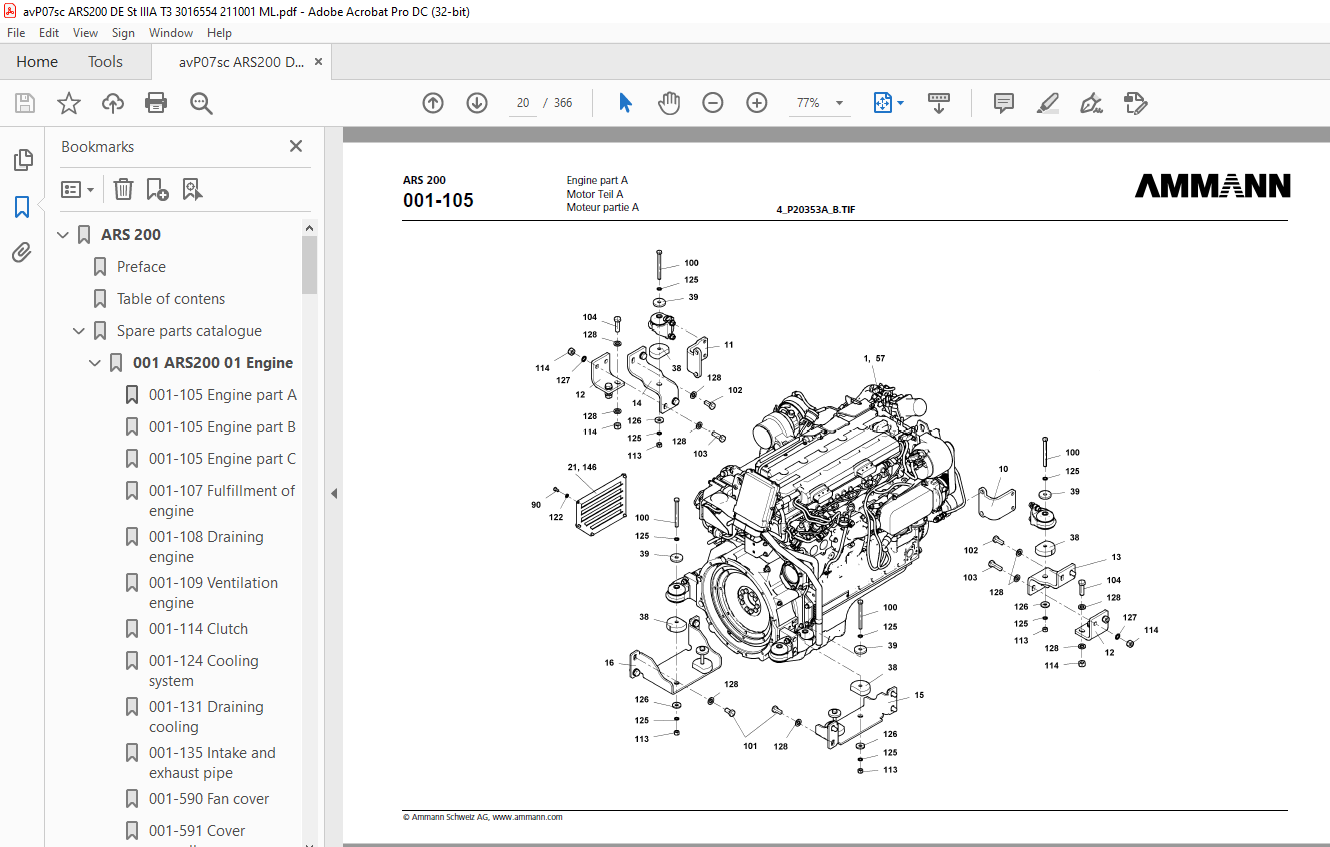
Task: Open the page thumbnails panel icon
Action: coord(22,160)
